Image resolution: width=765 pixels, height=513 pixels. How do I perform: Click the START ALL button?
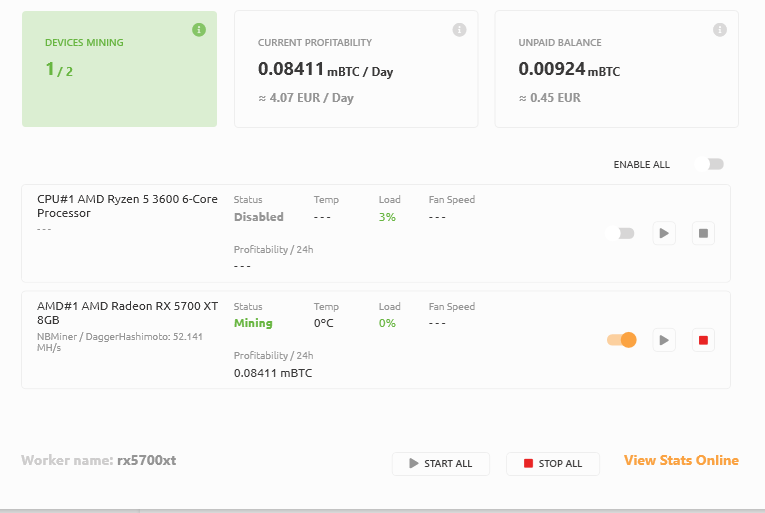pos(441,464)
